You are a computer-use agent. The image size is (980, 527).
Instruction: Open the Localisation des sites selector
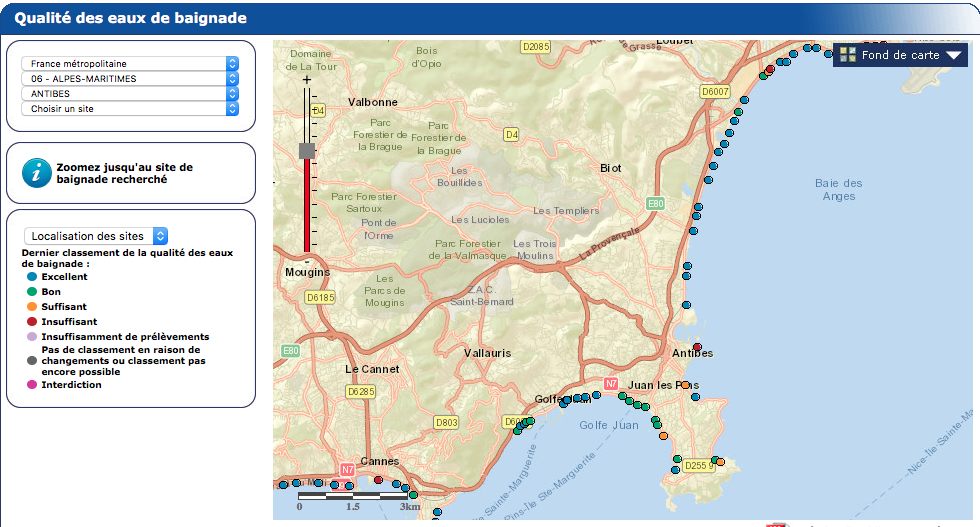(97, 236)
